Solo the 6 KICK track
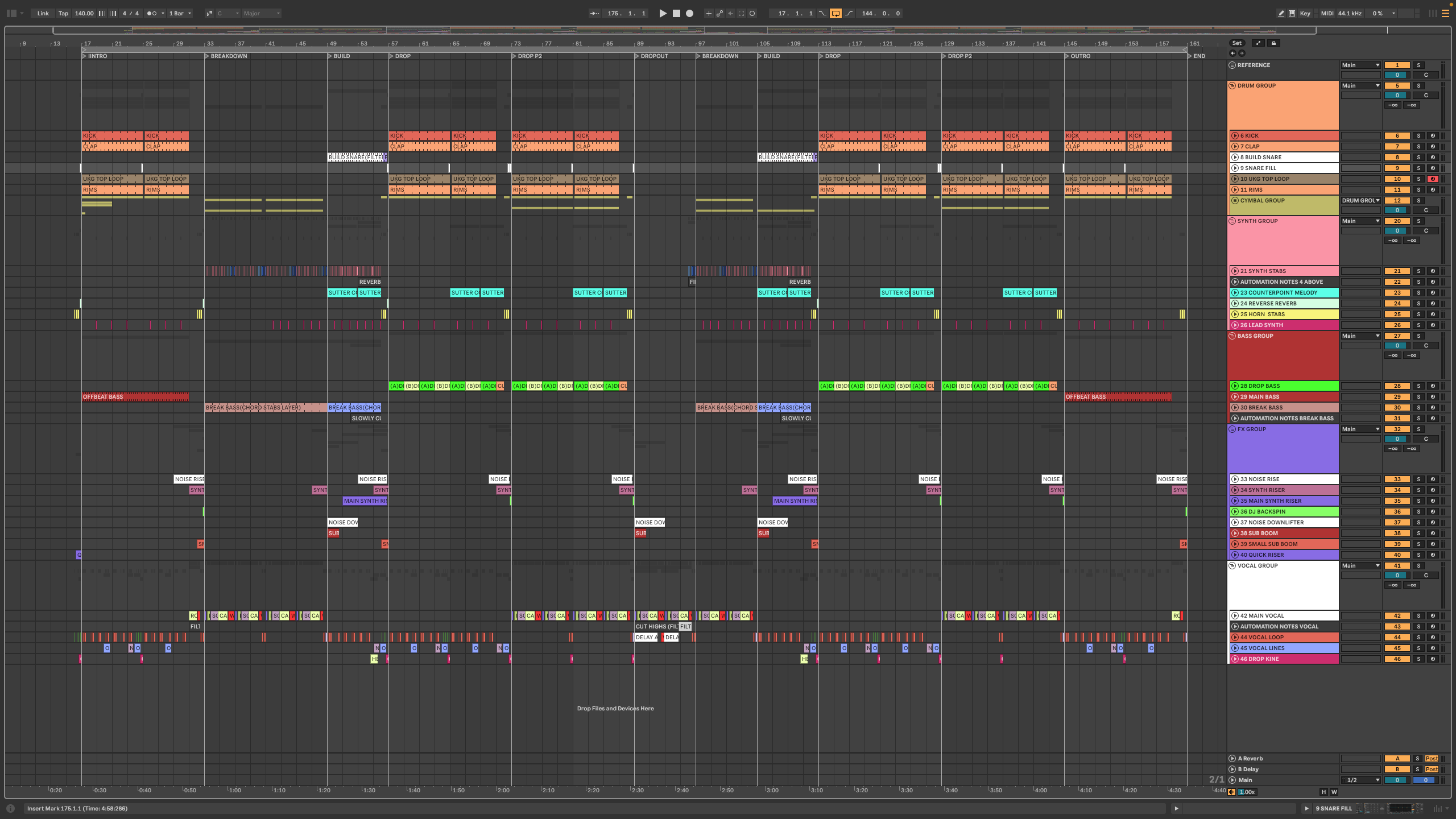The width and height of the screenshot is (1456, 819). 1418,136
